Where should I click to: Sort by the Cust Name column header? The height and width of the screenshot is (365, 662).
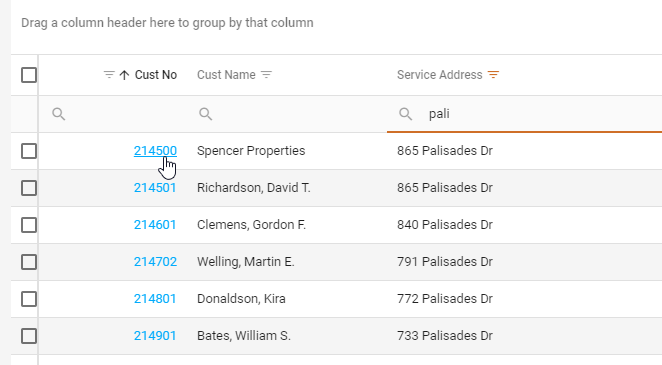tap(226, 75)
